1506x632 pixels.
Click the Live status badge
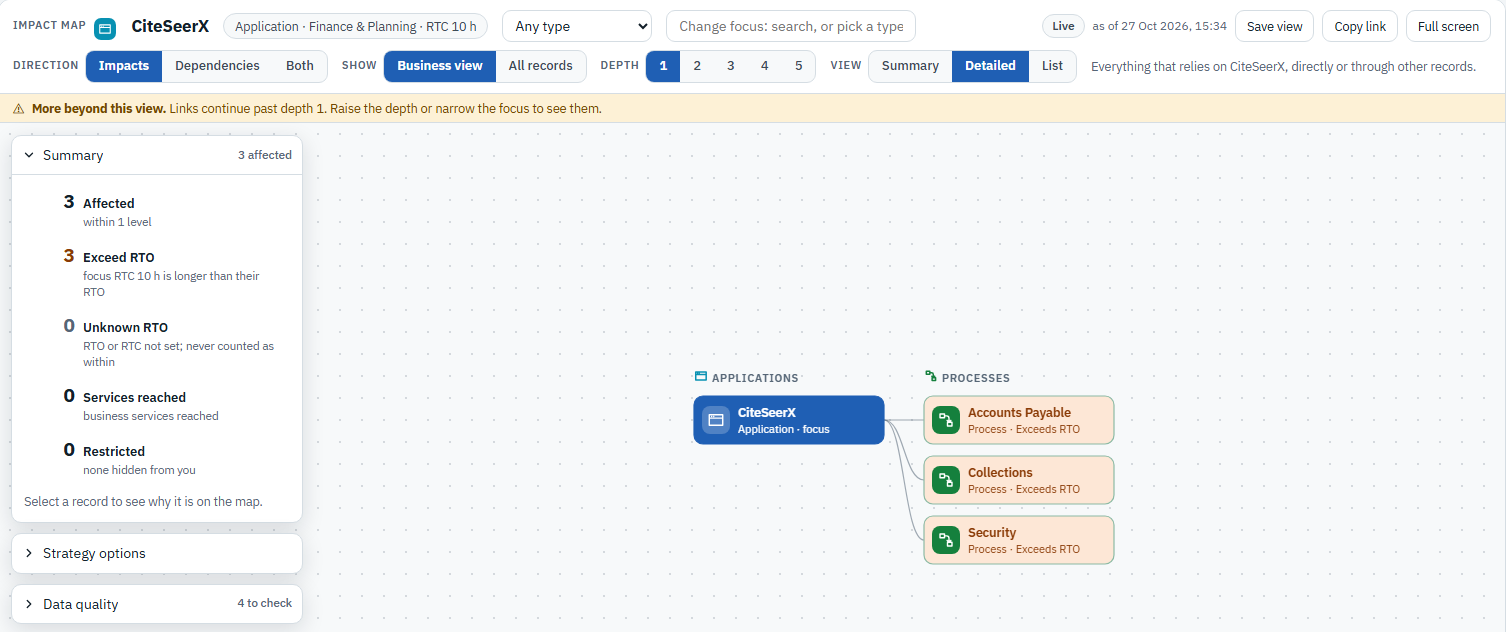tap(1063, 26)
